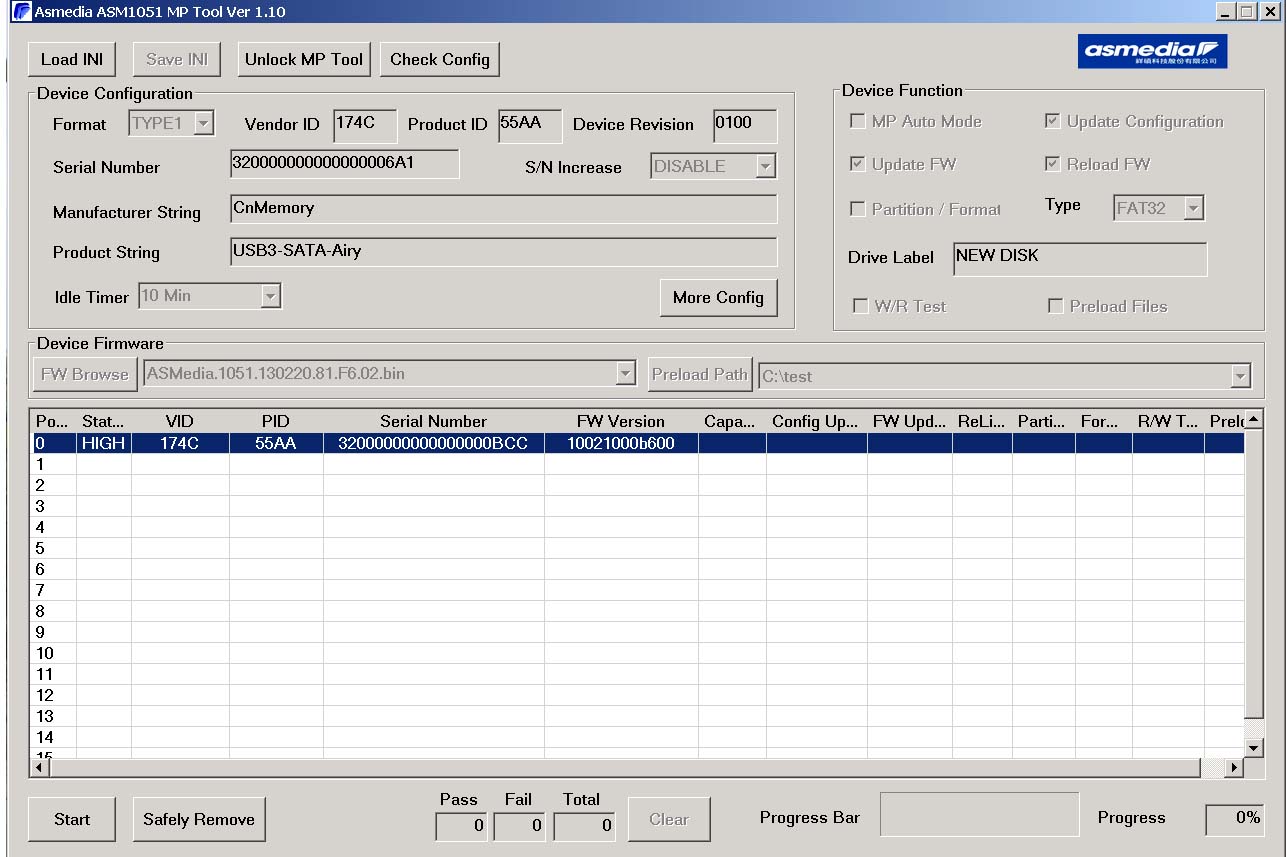The image size is (1286, 857).
Task: Click horizontal scrollbar right arrow
Action: pos(1234,768)
